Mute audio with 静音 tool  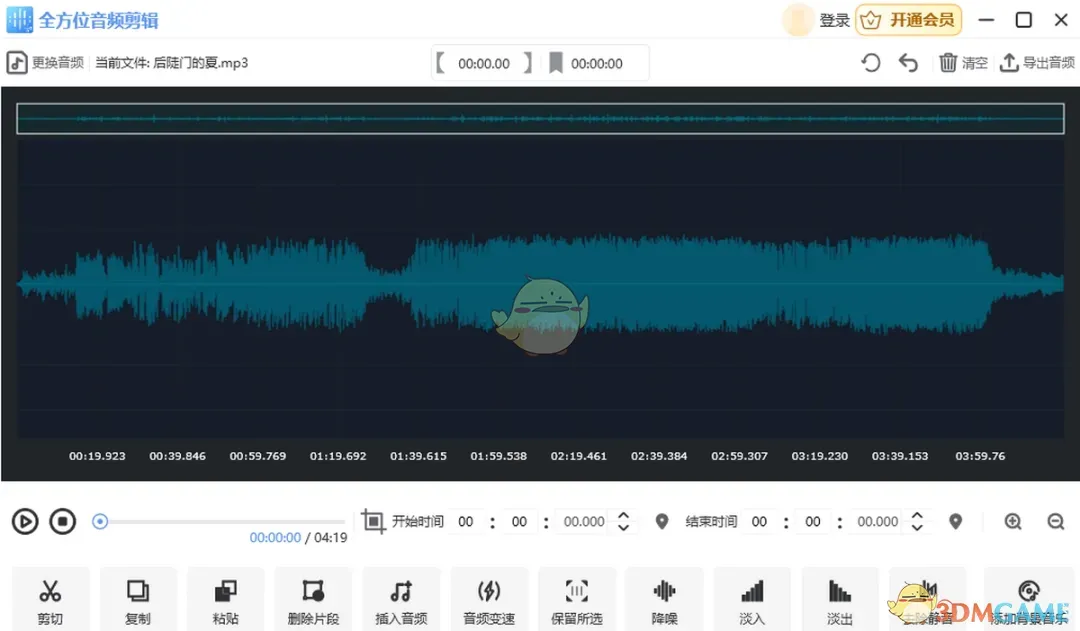coord(928,600)
